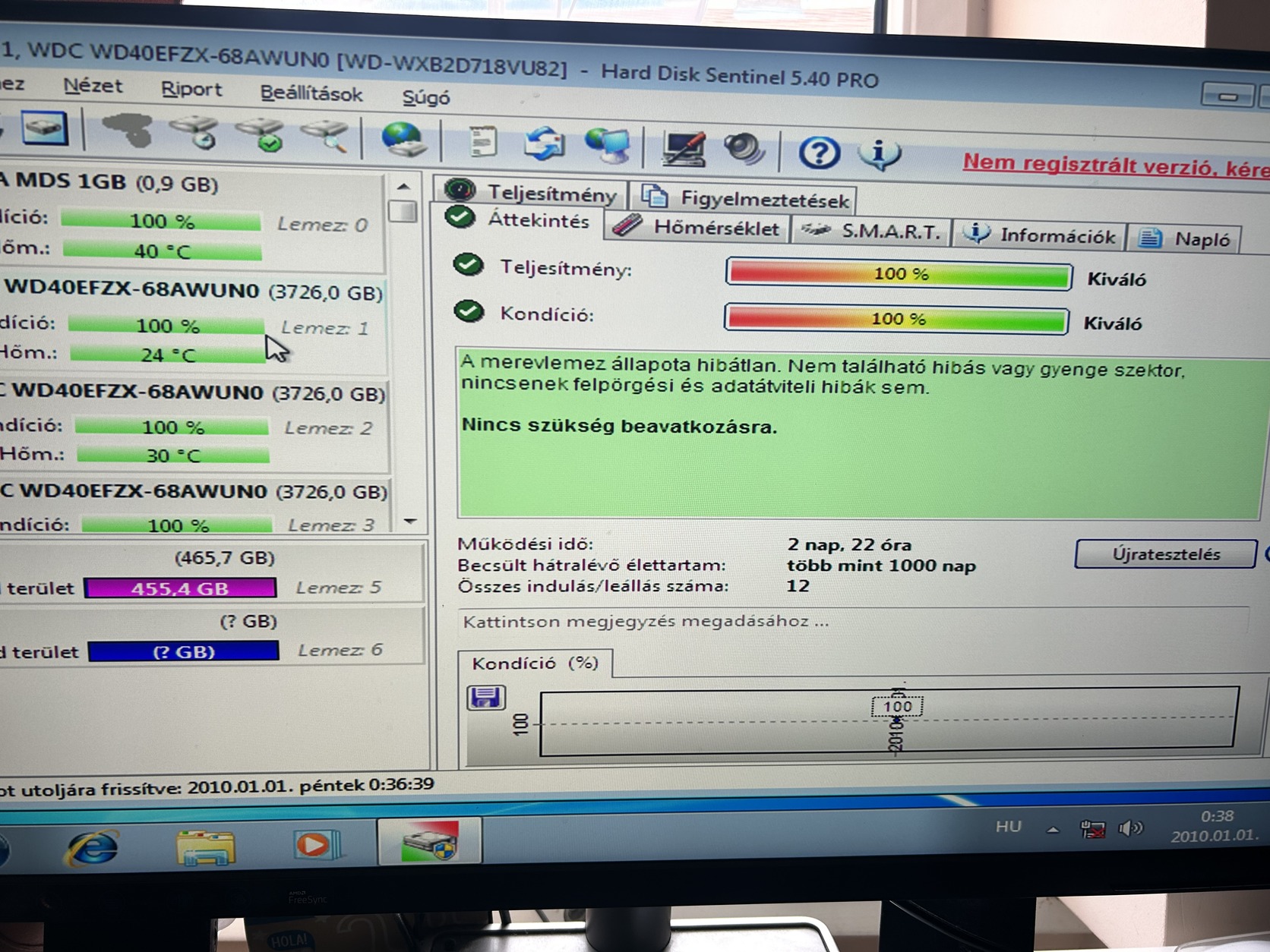Image resolution: width=1270 pixels, height=952 pixels.
Task: Click the Kondíció 100 % gradient bar
Action: tap(896, 319)
